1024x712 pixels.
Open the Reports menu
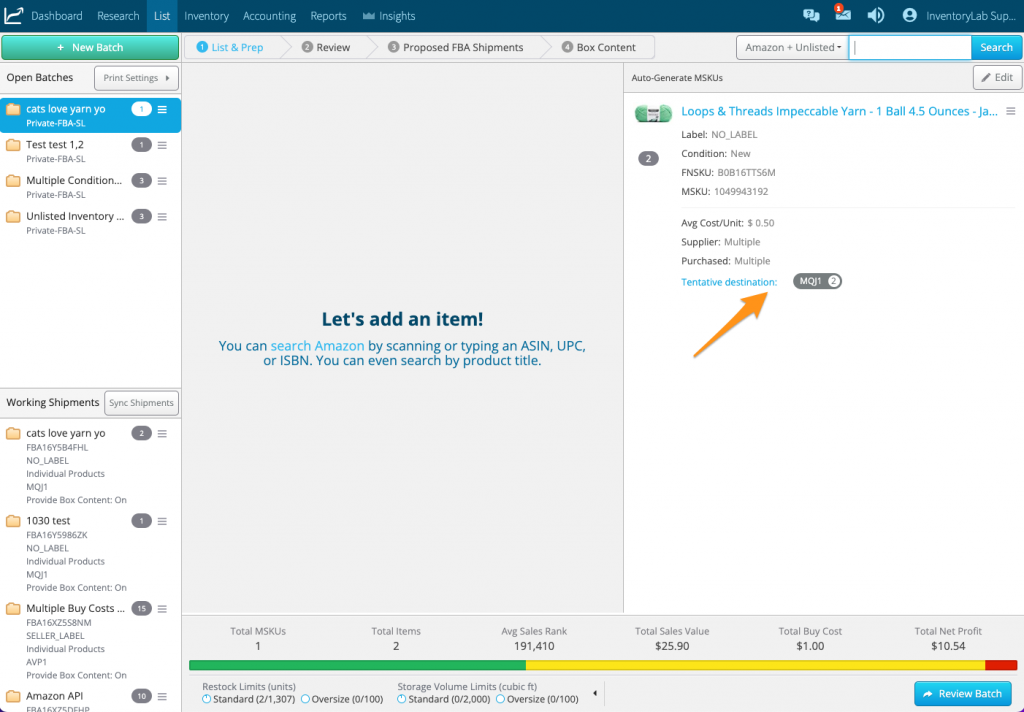pos(328,16)
